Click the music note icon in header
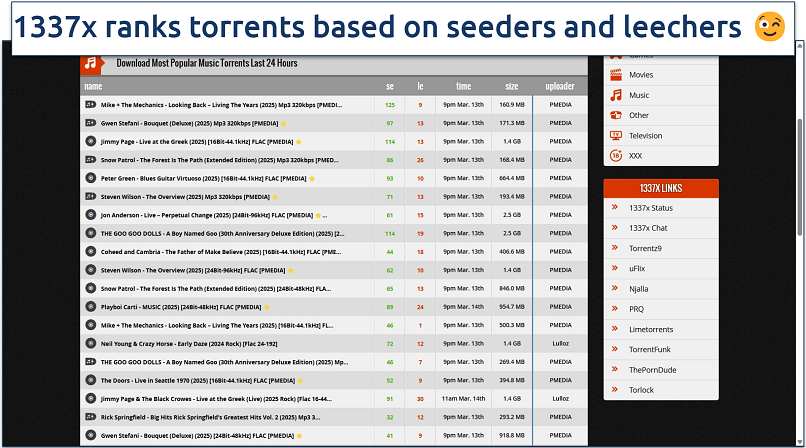Image resolution: width=806 pixels, height=448 pixels. (90, 63)
